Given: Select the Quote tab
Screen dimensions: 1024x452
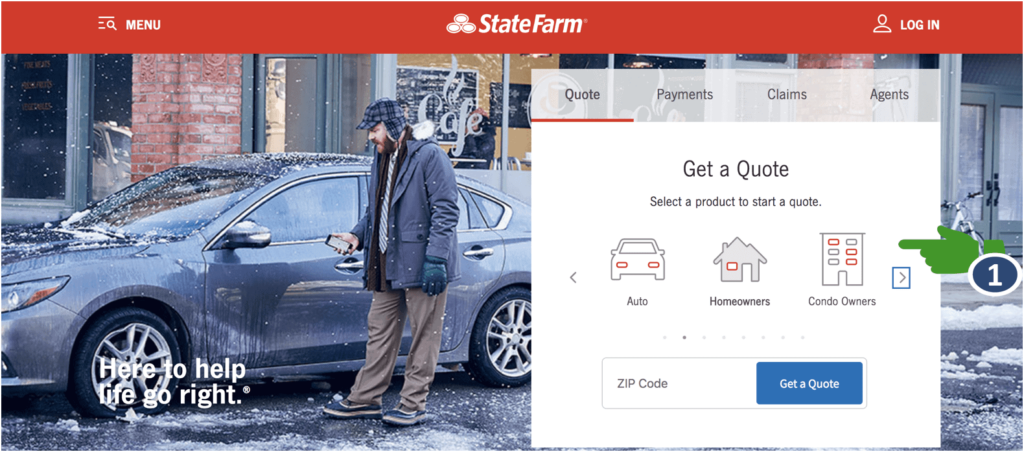Looking at the screenshot, I should [x=582, y=94].
